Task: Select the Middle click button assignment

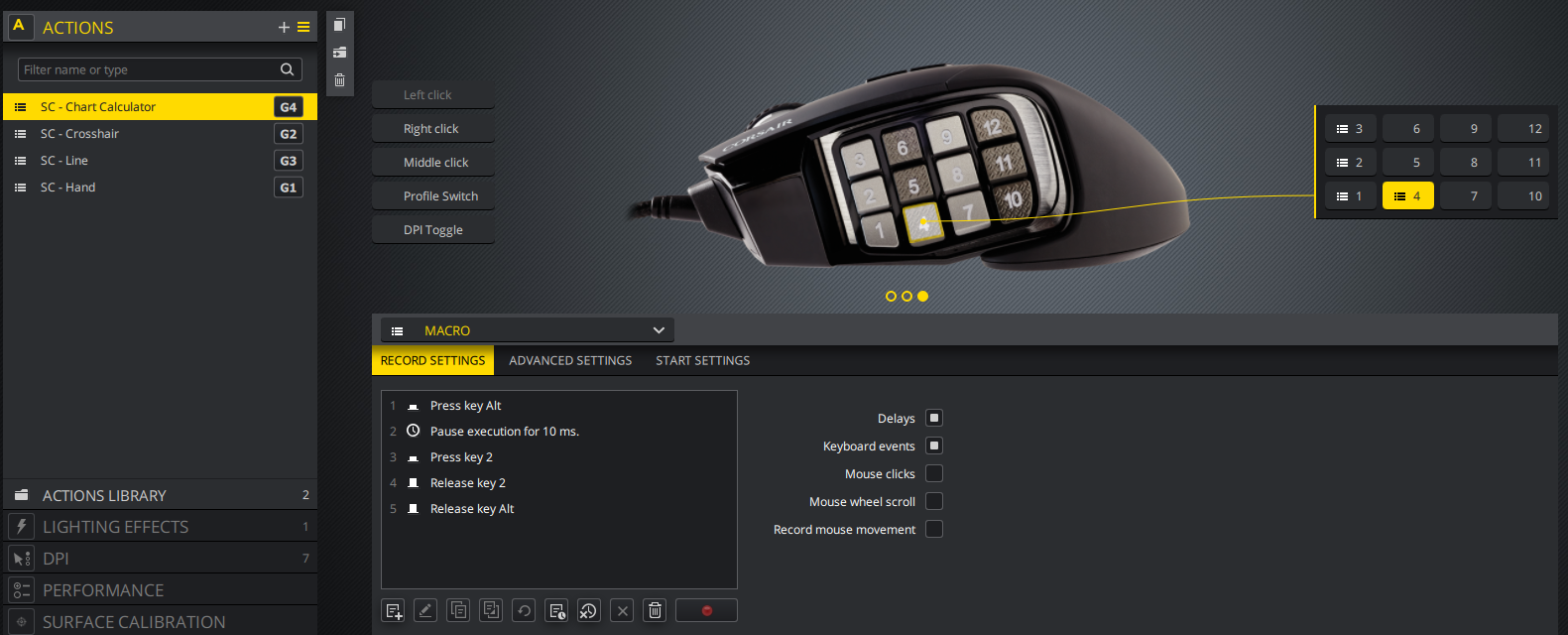Action: coord(432,163)
